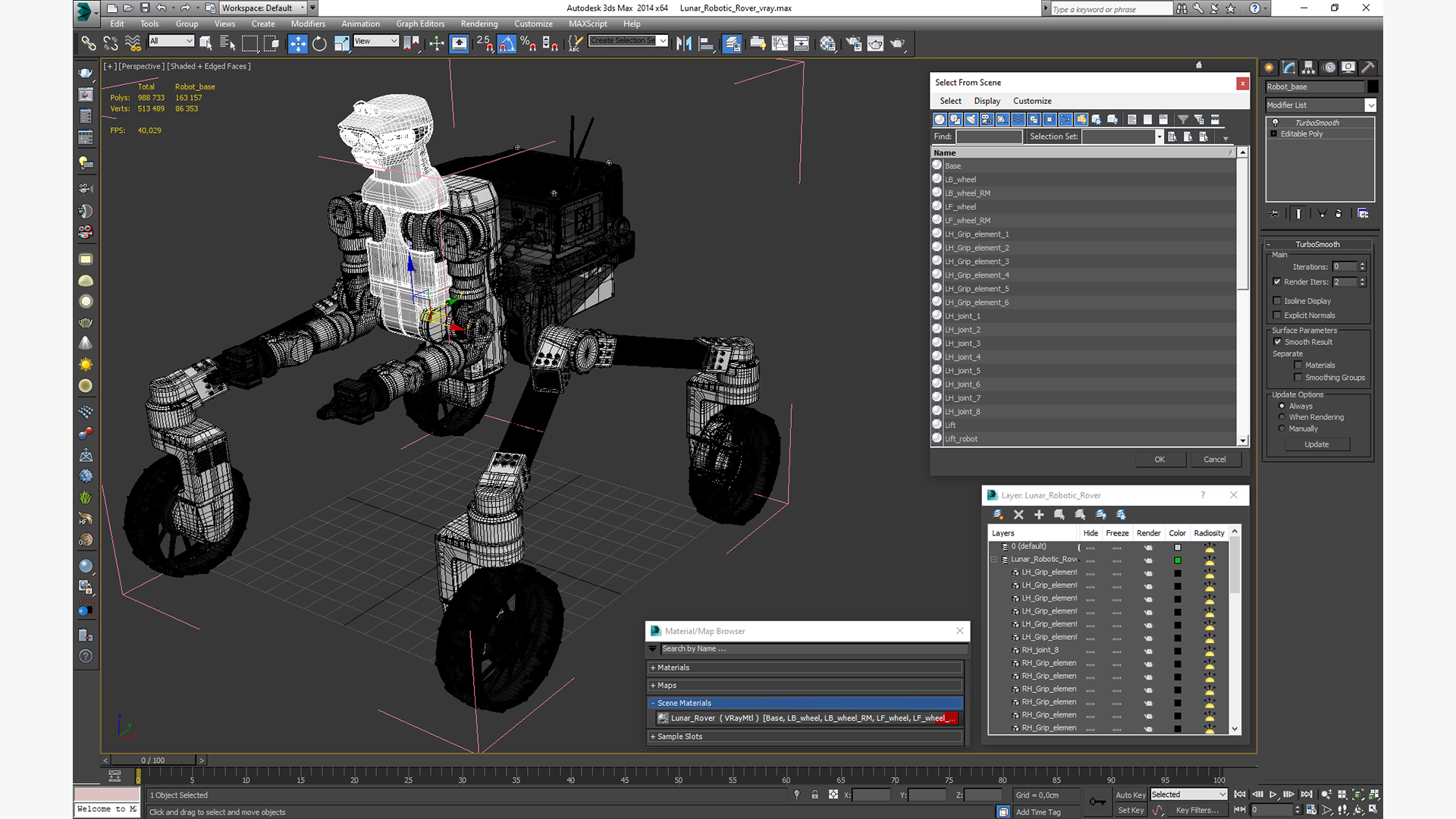The width and height of the screenshot is (1456, 819).
Task: Open Manage Layers from main toolbar
Action: coord(732,43)
